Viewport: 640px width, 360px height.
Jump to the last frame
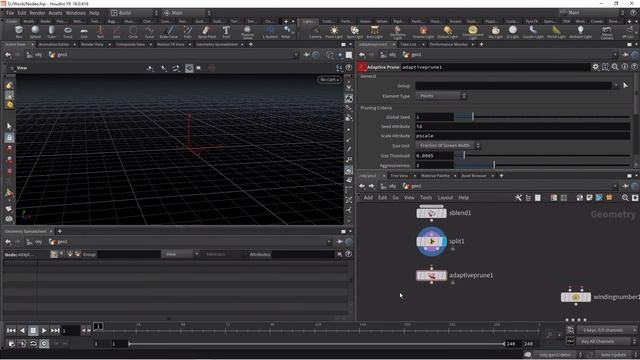[x=55, y=331]
